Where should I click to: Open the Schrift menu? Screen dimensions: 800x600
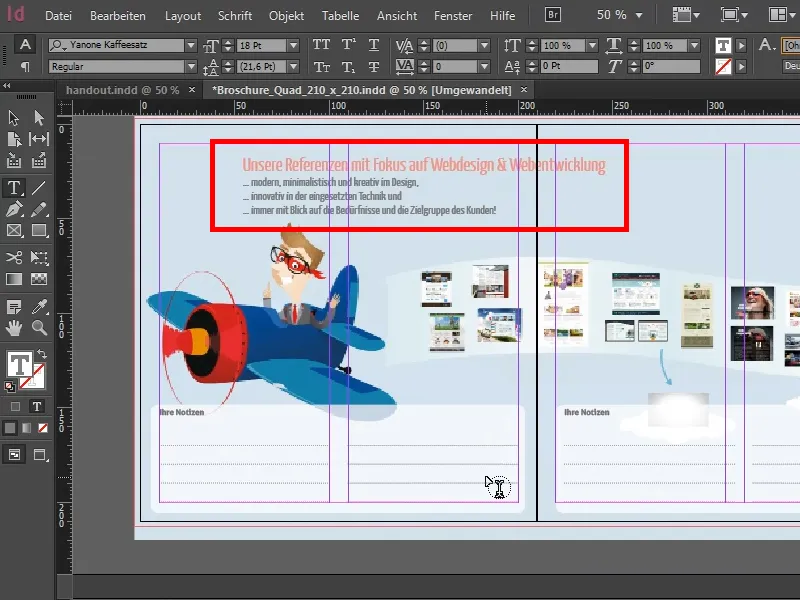coord(235,15)
